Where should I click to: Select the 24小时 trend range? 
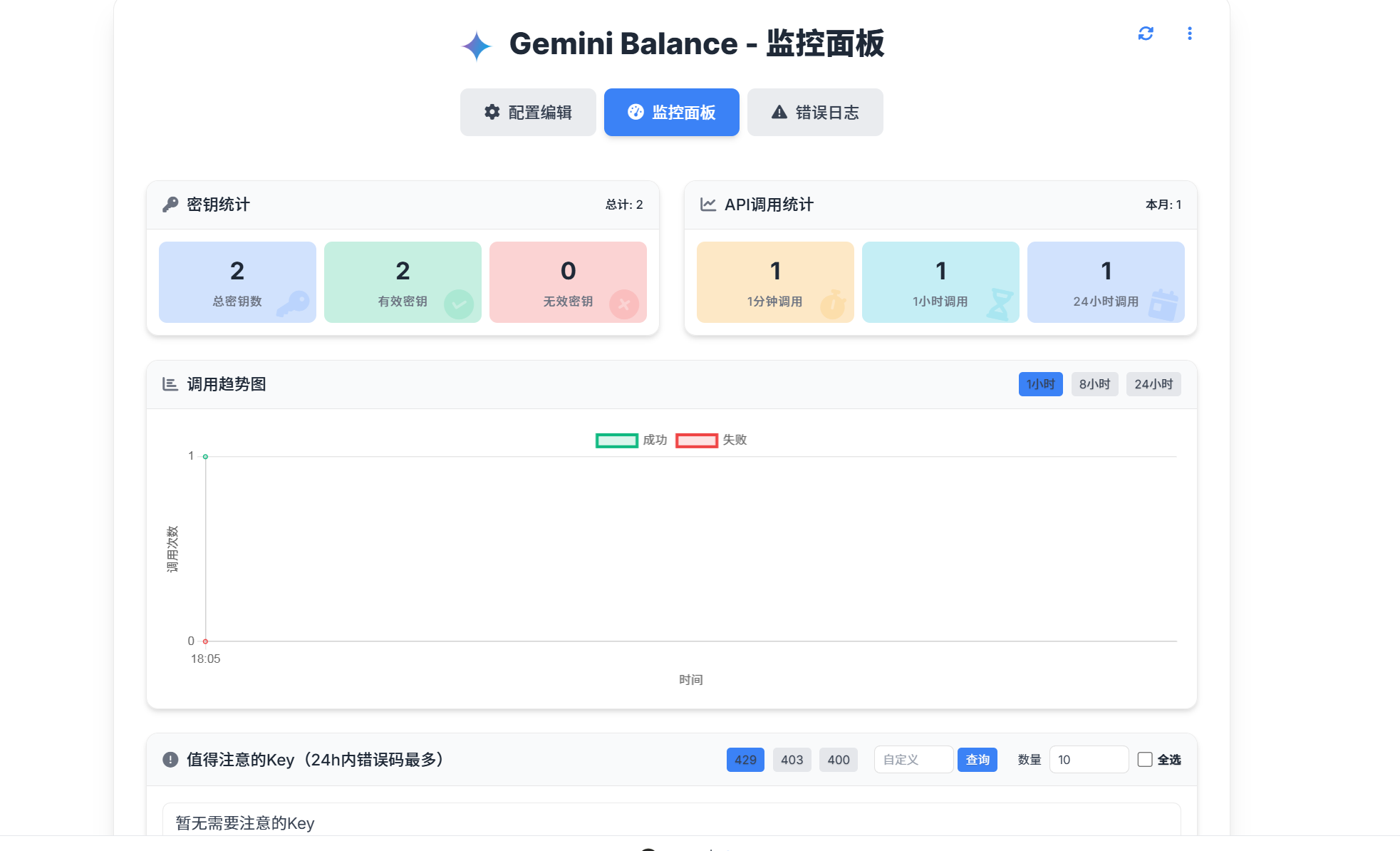[x=1153, y=384]
